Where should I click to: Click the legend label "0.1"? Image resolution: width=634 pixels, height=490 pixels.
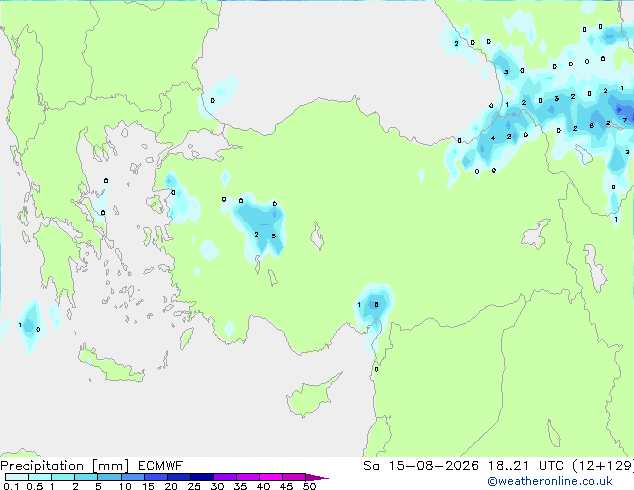(11, 486)
